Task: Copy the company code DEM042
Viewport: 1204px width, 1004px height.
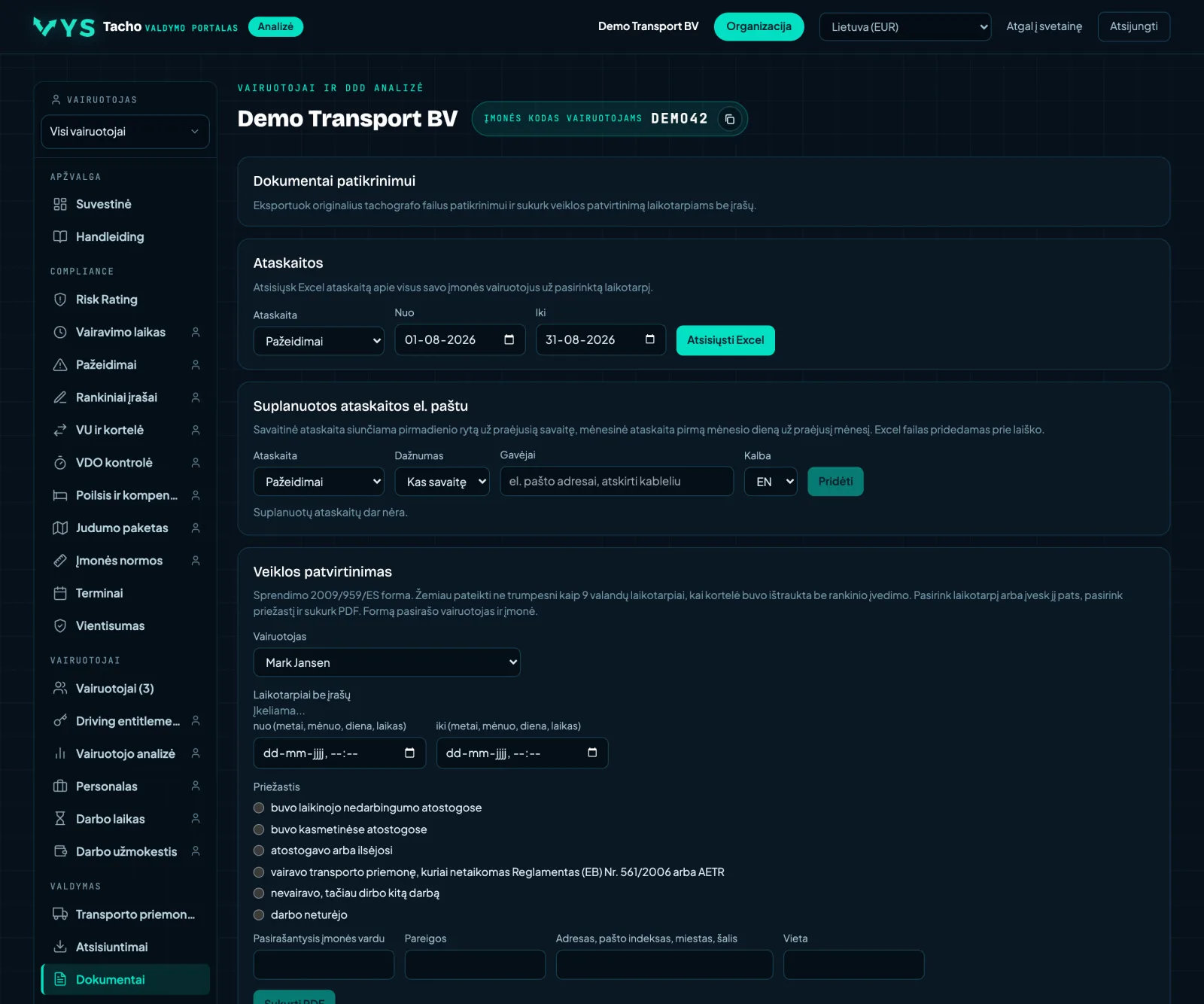Action: 729,119
